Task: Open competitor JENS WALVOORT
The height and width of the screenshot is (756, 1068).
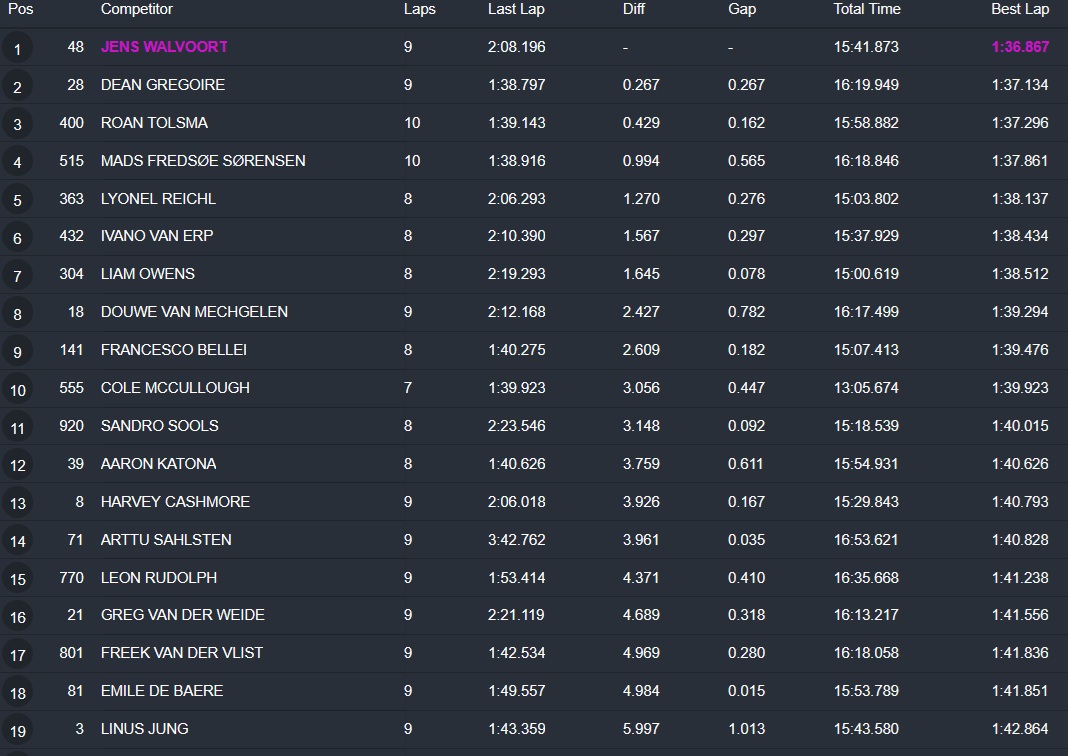Action: click(x=164, y=47)
